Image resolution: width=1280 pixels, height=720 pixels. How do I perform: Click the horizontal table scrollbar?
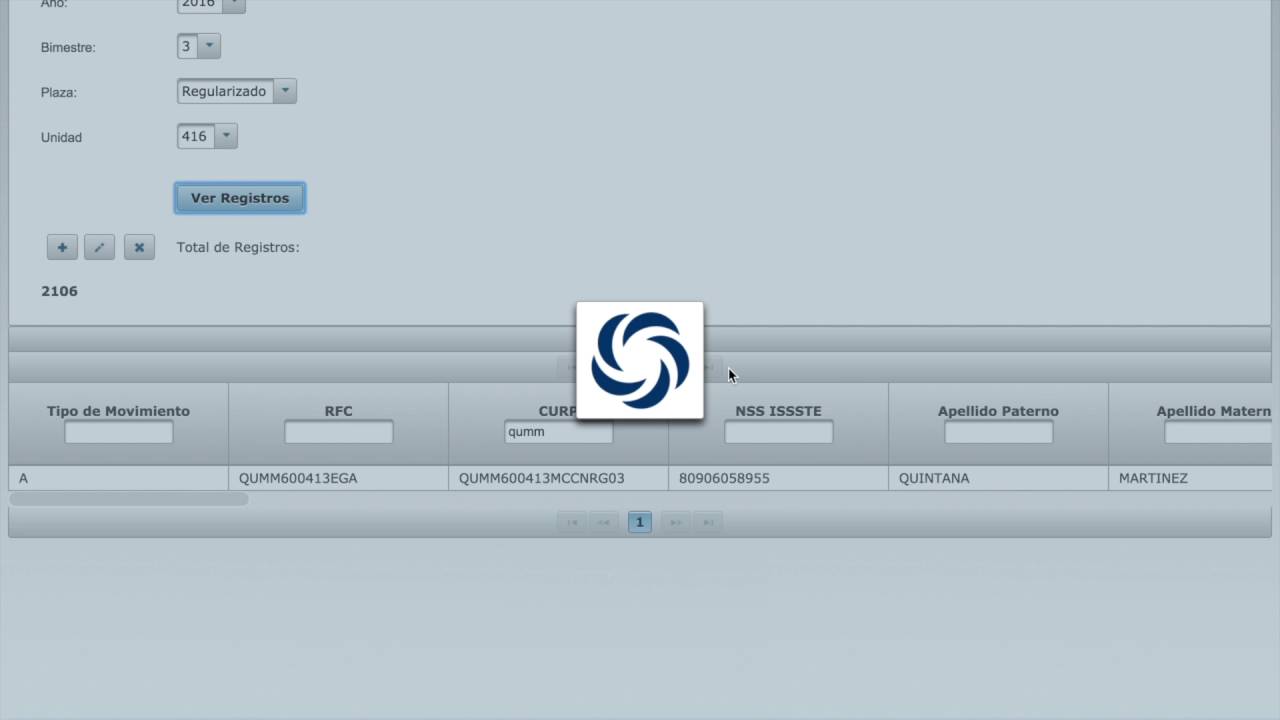(128, 498)
